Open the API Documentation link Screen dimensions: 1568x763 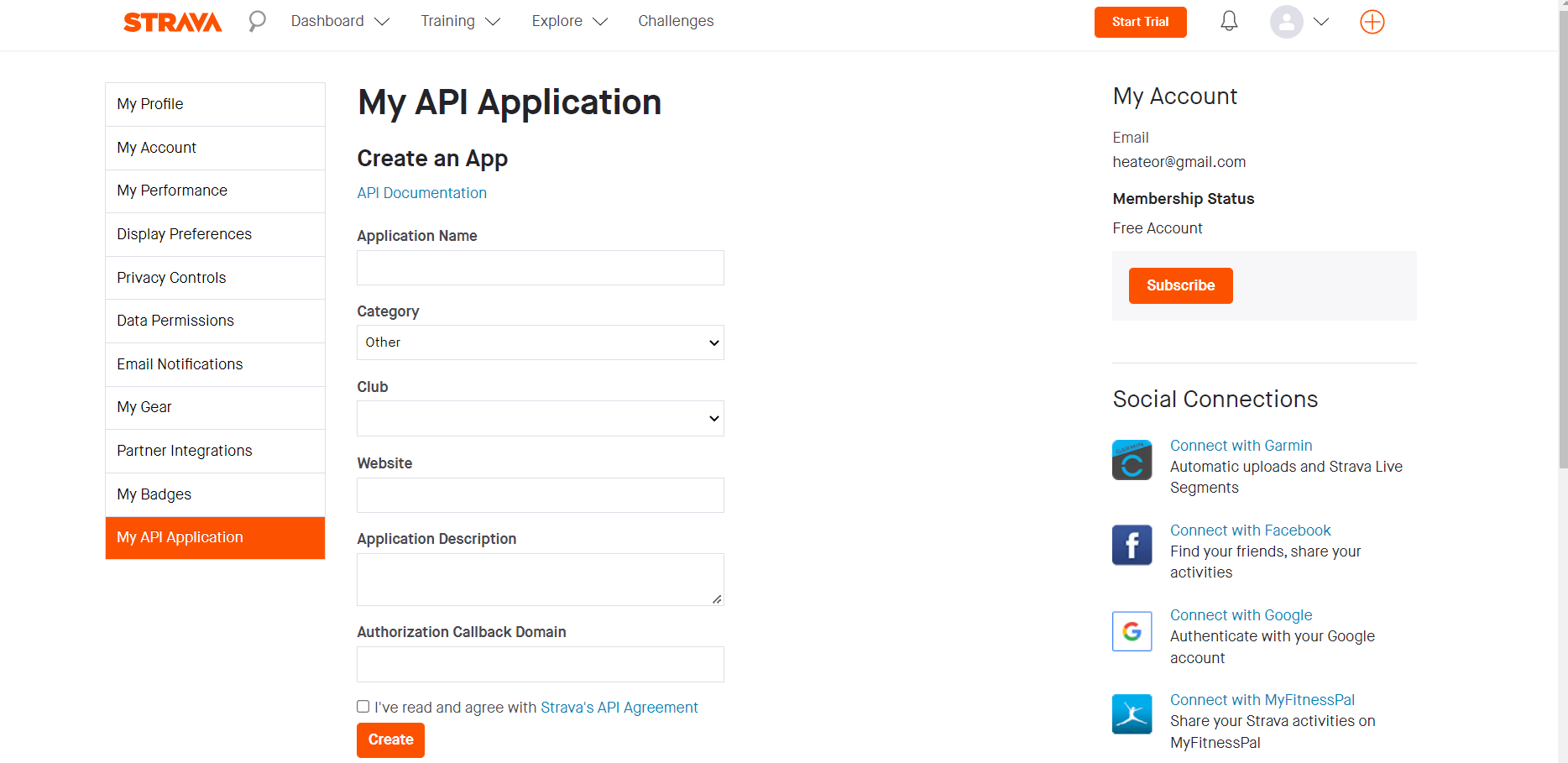421,193
